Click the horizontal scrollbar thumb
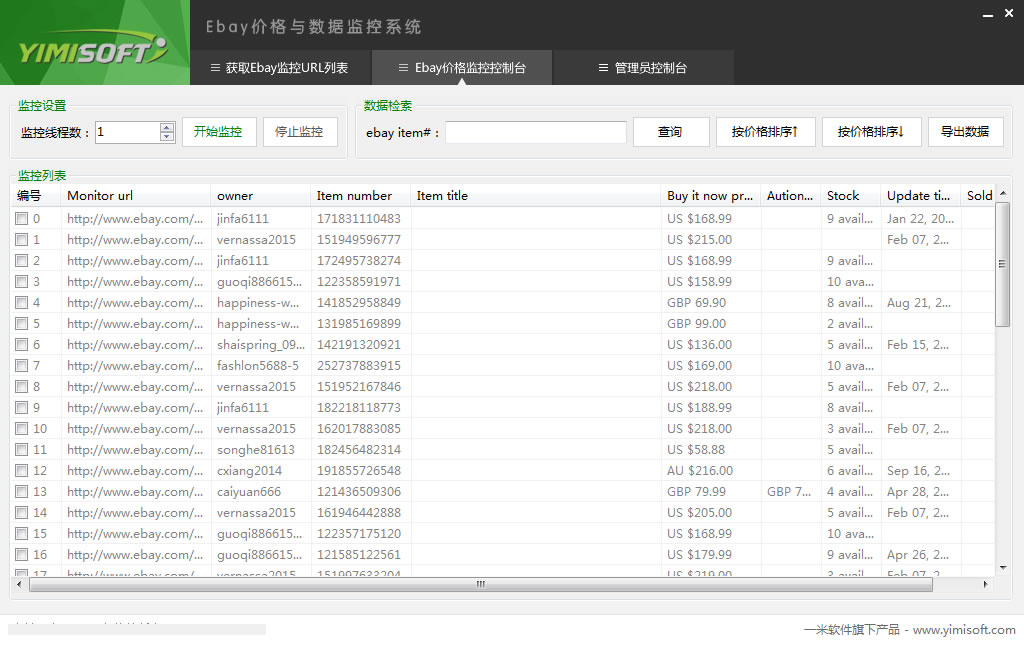 [481, 584]
